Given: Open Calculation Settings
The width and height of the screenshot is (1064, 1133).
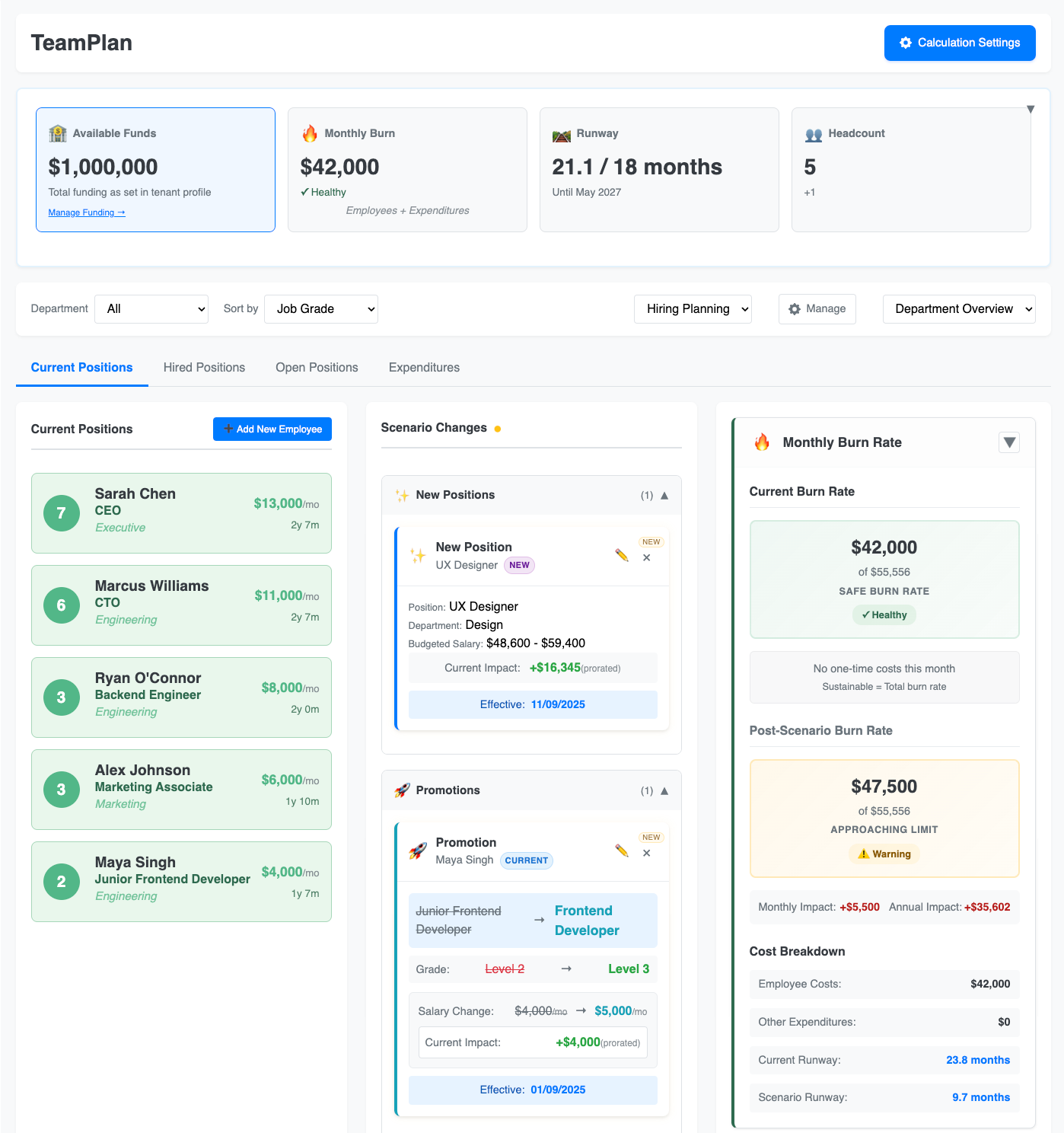Looking at the screenshot, I should [959, 43].
